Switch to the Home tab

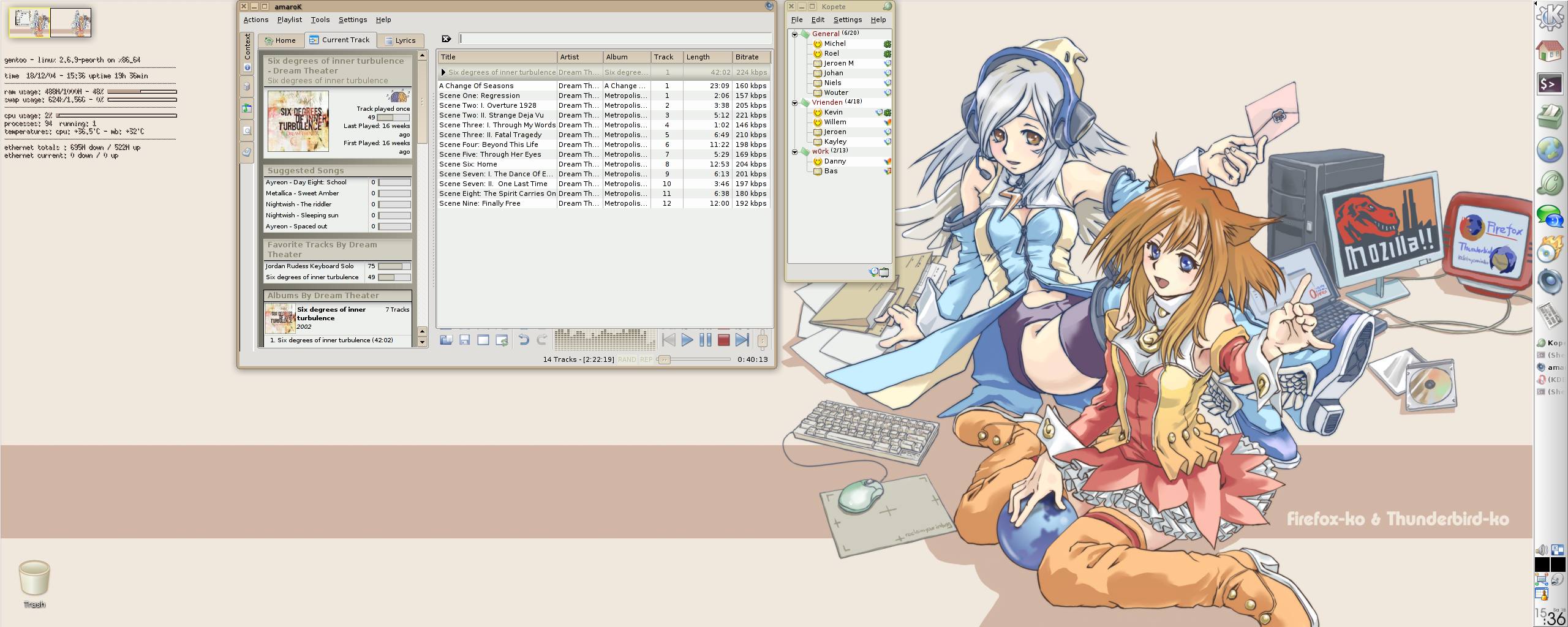[280, 40]
